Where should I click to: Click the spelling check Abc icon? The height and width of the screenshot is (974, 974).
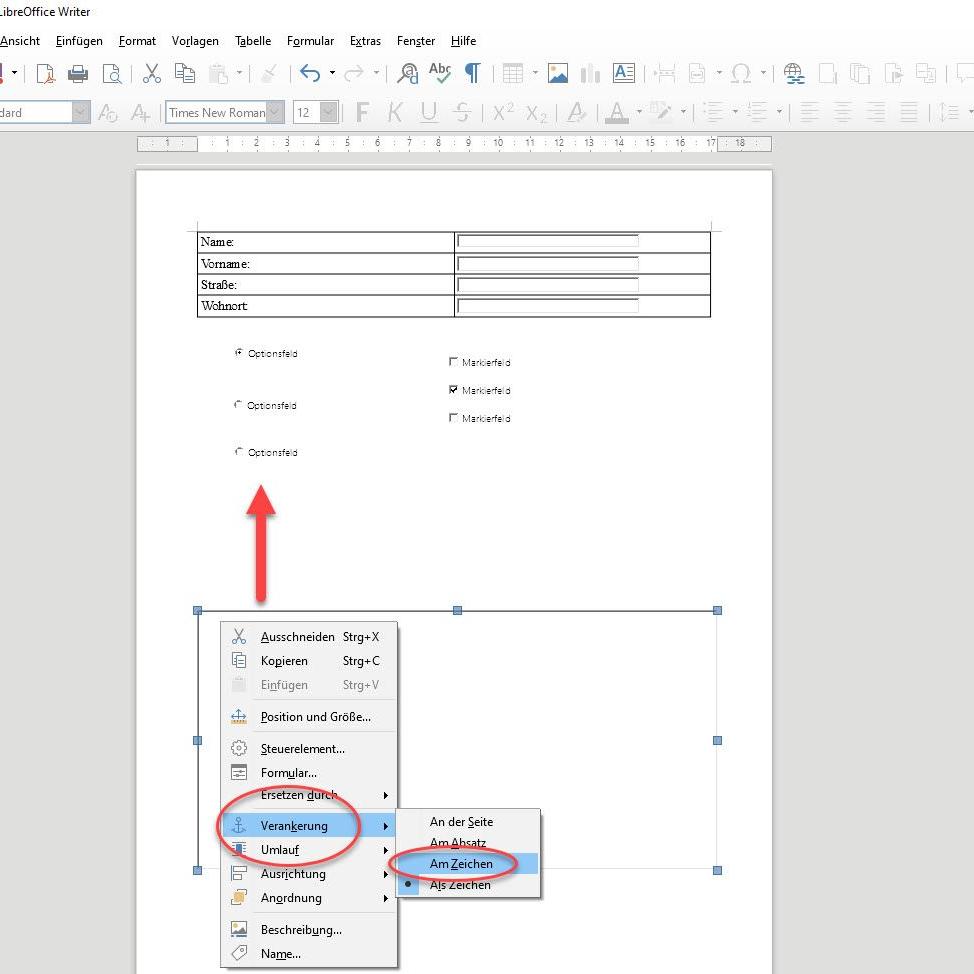click(x=440, y=72)
